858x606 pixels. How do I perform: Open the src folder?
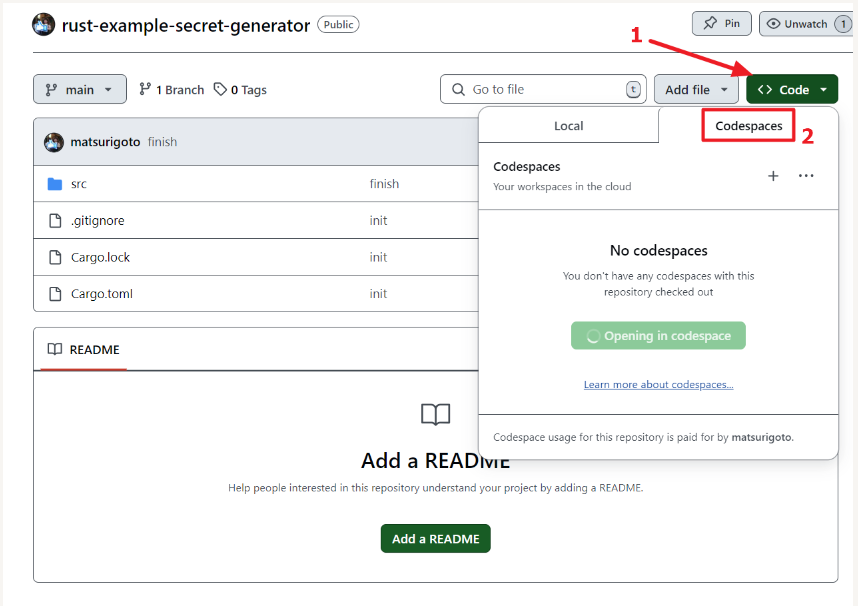[79, 184]
